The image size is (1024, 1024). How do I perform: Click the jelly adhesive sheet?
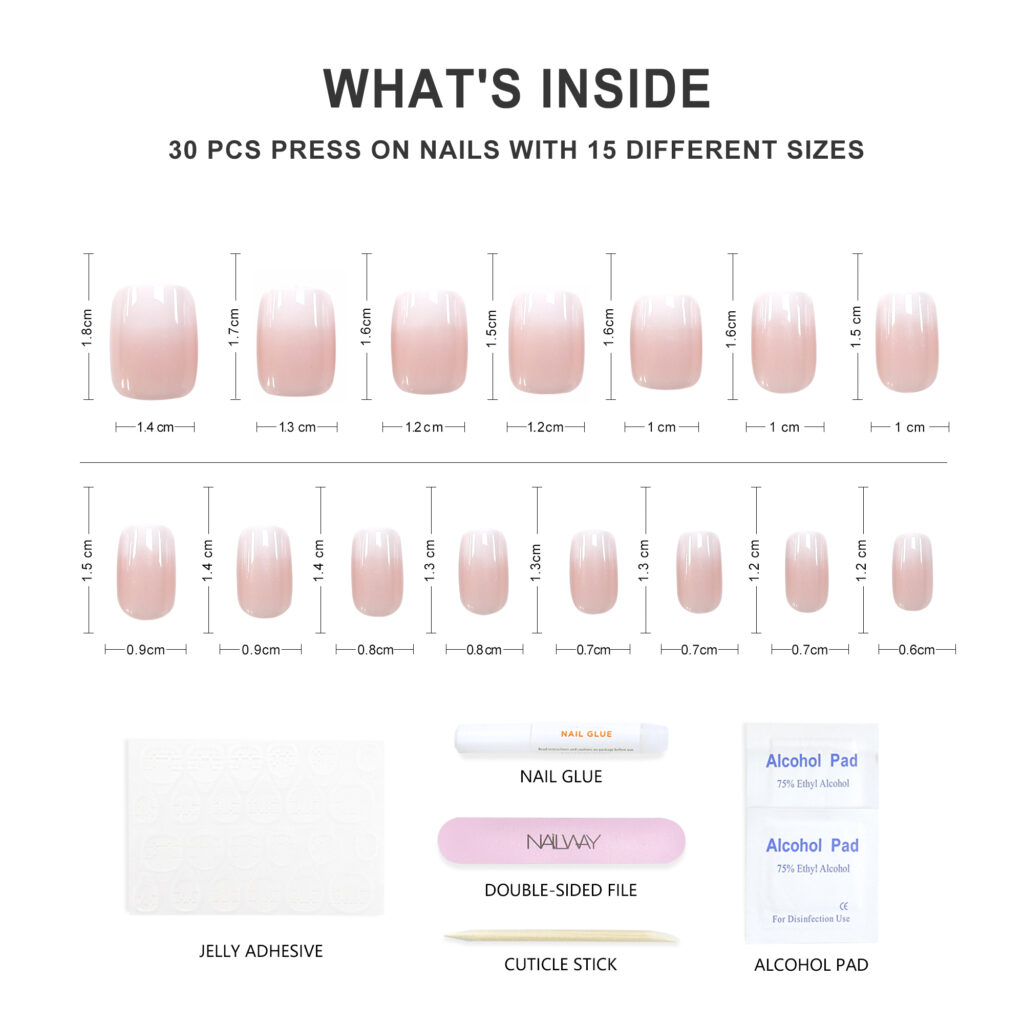[255, 827]
